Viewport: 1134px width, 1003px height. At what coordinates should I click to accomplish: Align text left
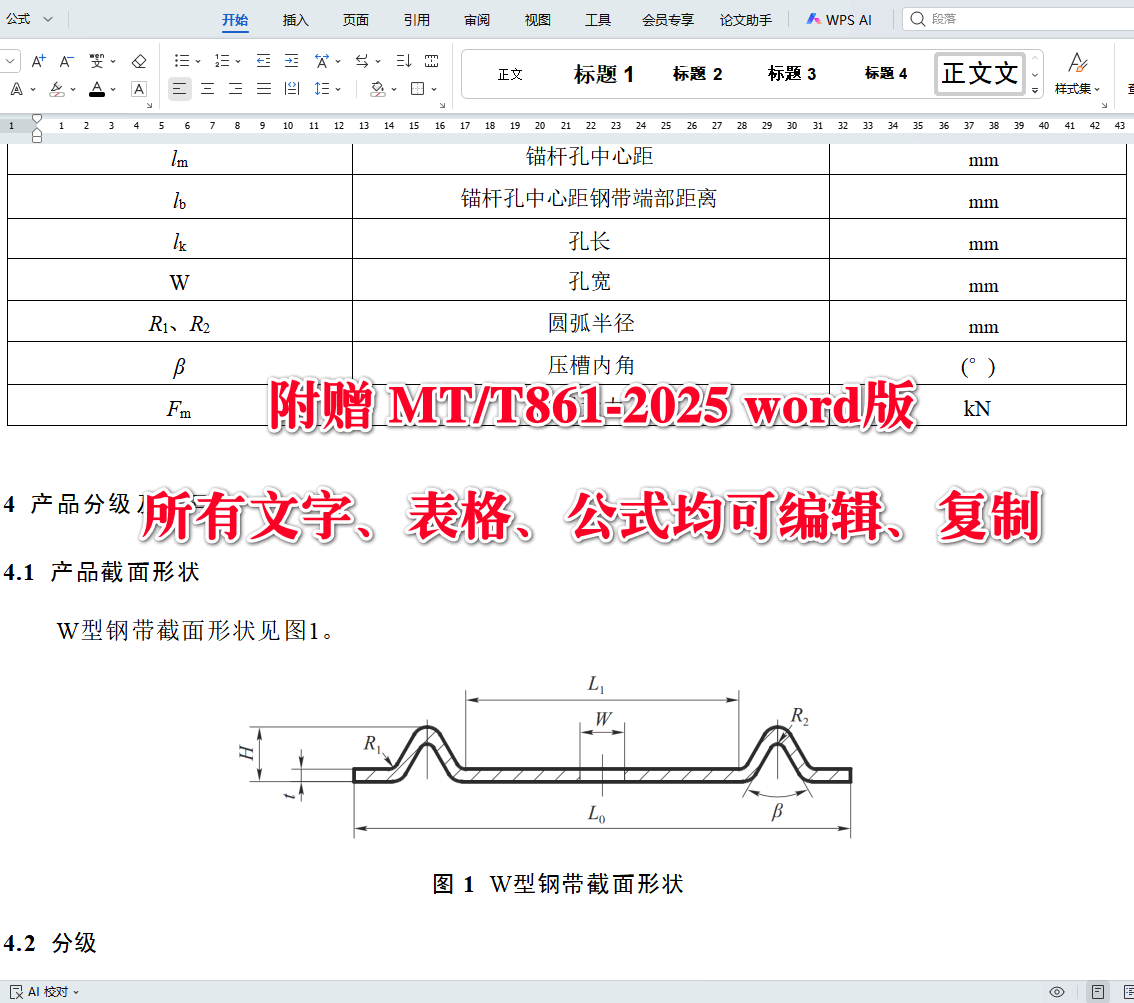pyautogui.click(x=179, y=89)
